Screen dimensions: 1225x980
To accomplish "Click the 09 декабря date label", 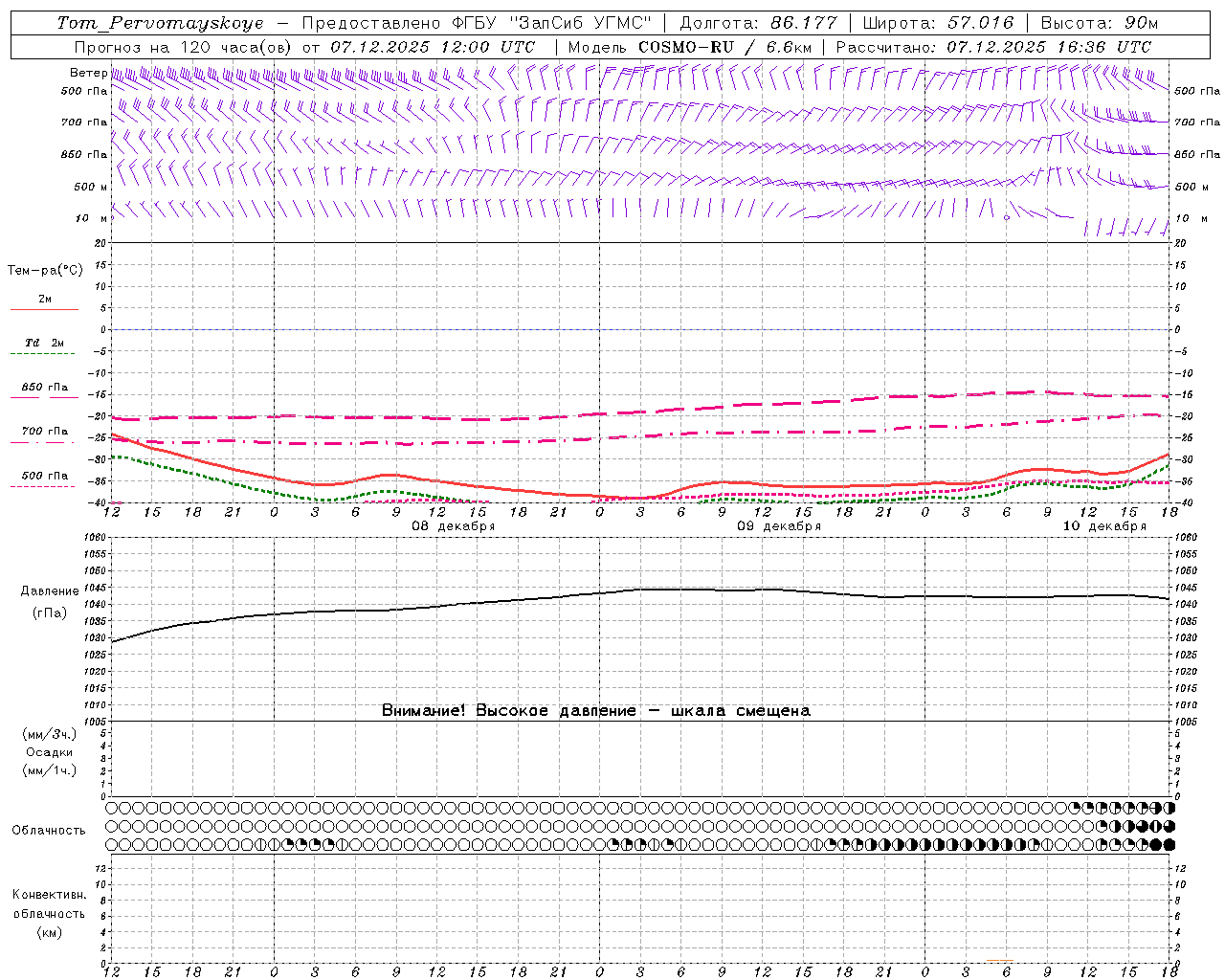I will click(779, 526).
